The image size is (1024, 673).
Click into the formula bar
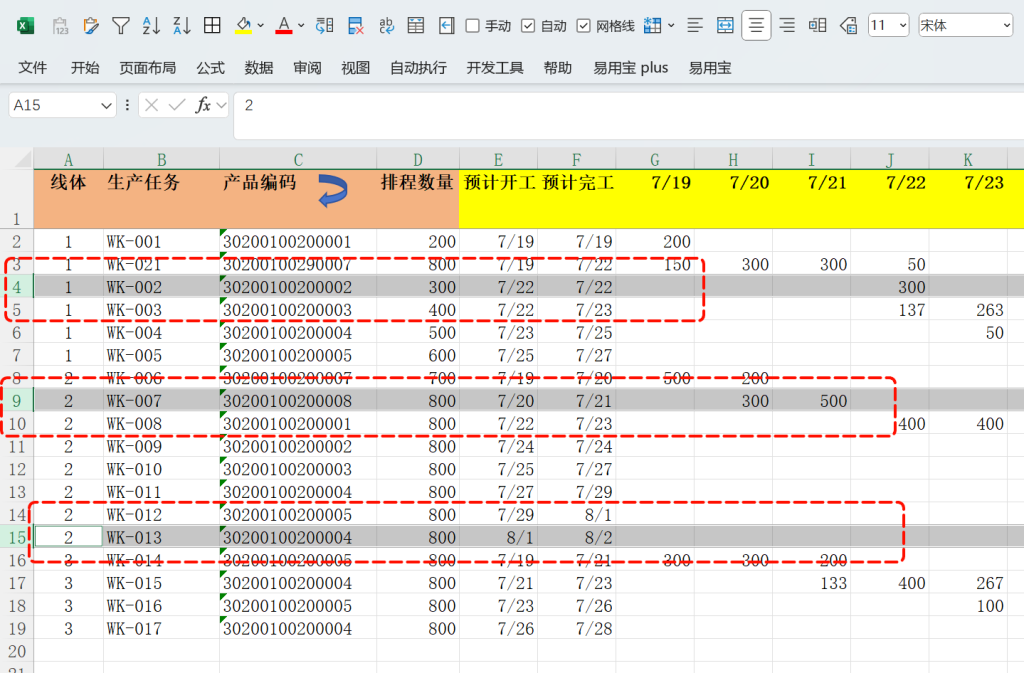coord(629,116)
